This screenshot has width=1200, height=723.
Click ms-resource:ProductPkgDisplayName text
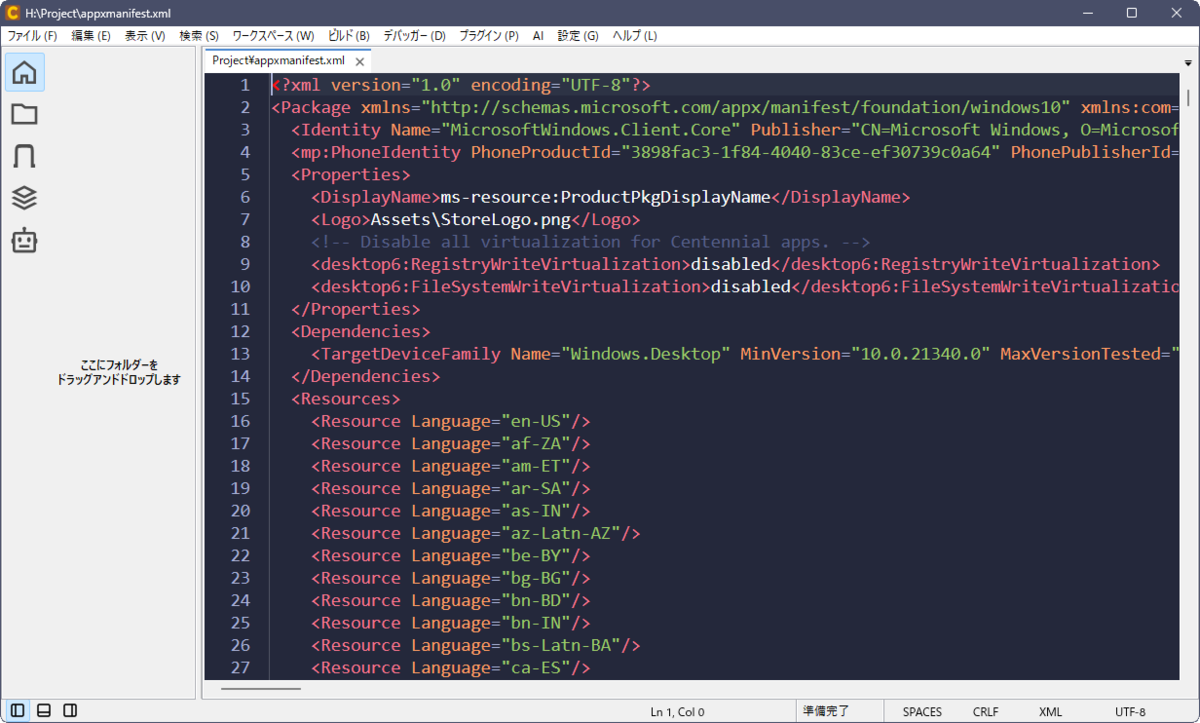pos(605,197)
